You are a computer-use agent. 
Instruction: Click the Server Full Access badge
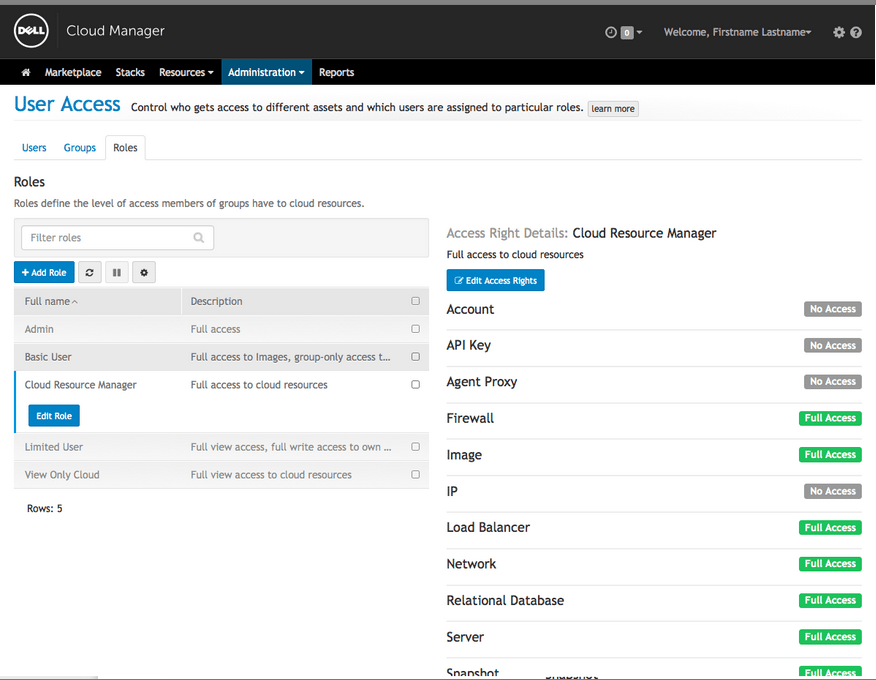(x=830, y=636)
